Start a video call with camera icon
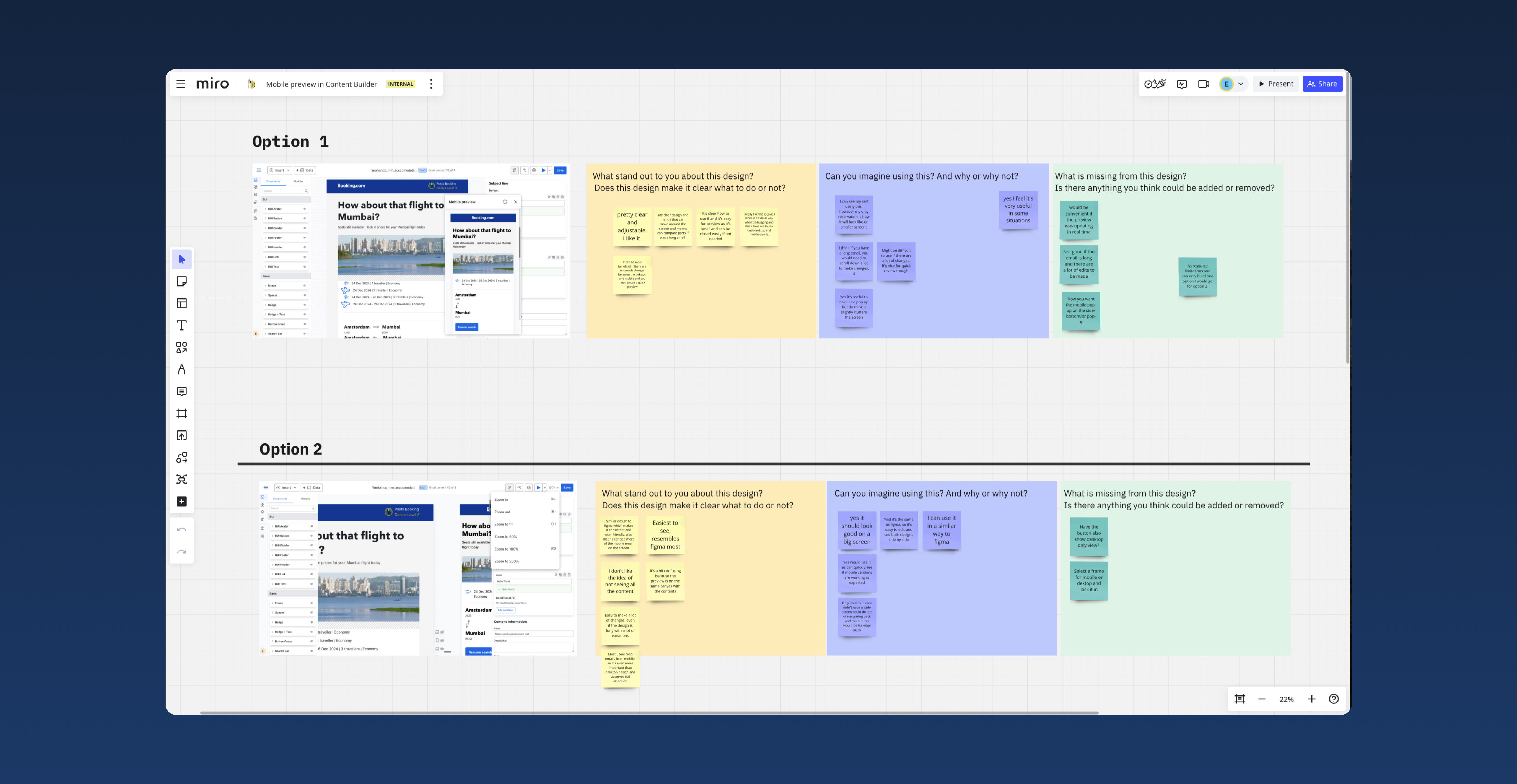The height and width of the screenshot is (784, 1517). click(x=1204, y=84)
